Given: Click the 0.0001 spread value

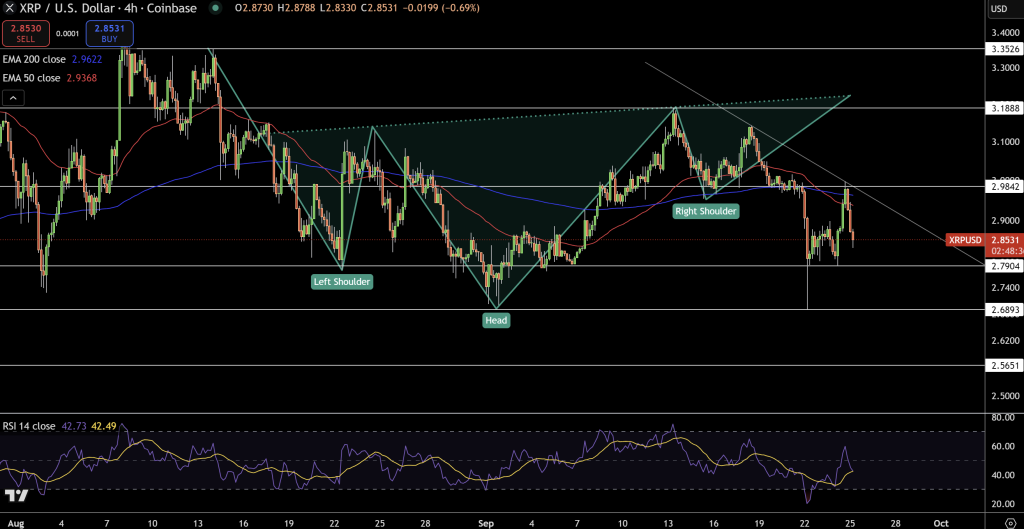Looking at the screenshot, I should (x=67, y=33).
